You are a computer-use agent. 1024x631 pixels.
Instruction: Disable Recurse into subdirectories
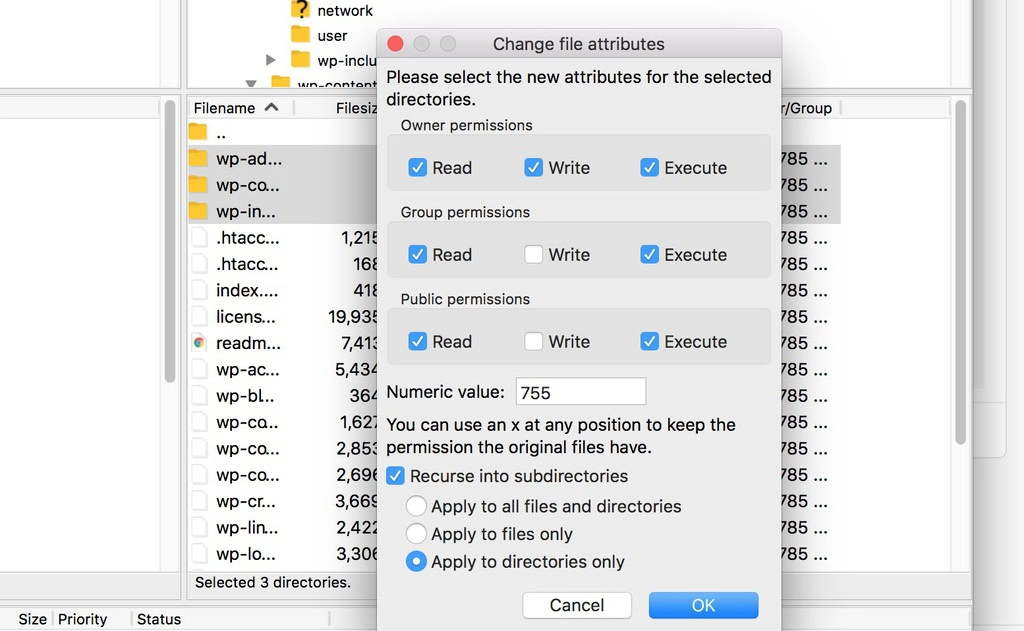click(396, 476)
